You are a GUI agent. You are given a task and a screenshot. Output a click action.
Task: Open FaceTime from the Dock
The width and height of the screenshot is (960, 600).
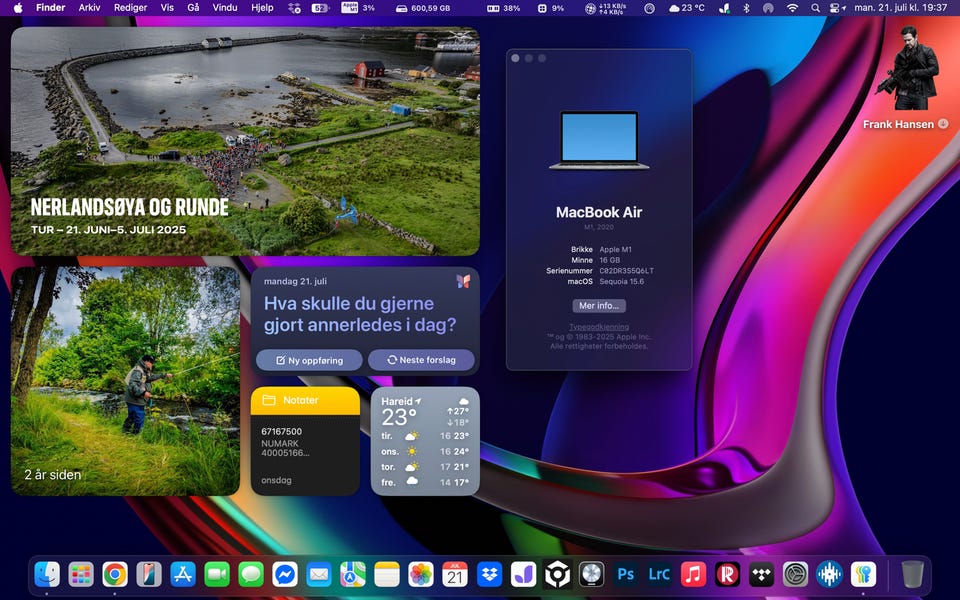tap(217, 574)
